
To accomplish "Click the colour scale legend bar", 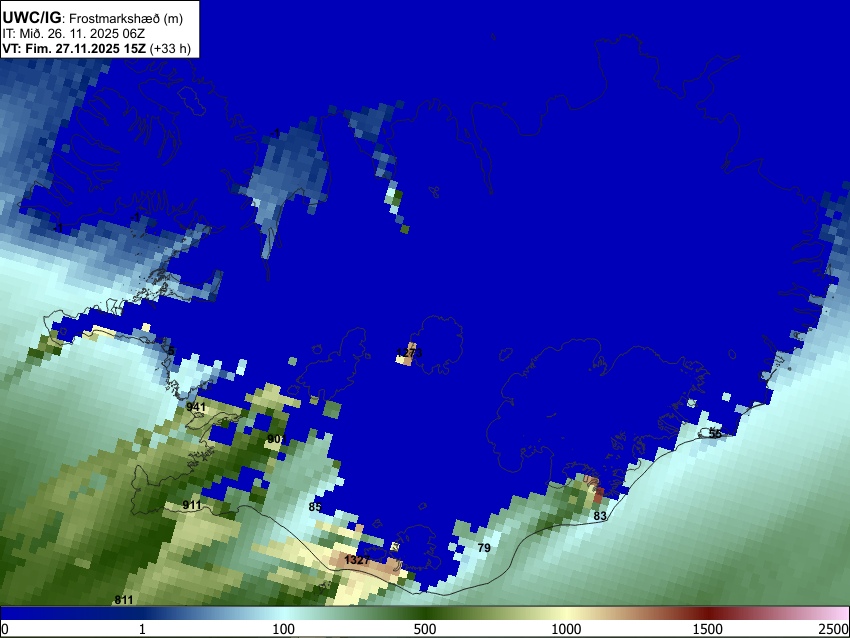I will 425,613.
